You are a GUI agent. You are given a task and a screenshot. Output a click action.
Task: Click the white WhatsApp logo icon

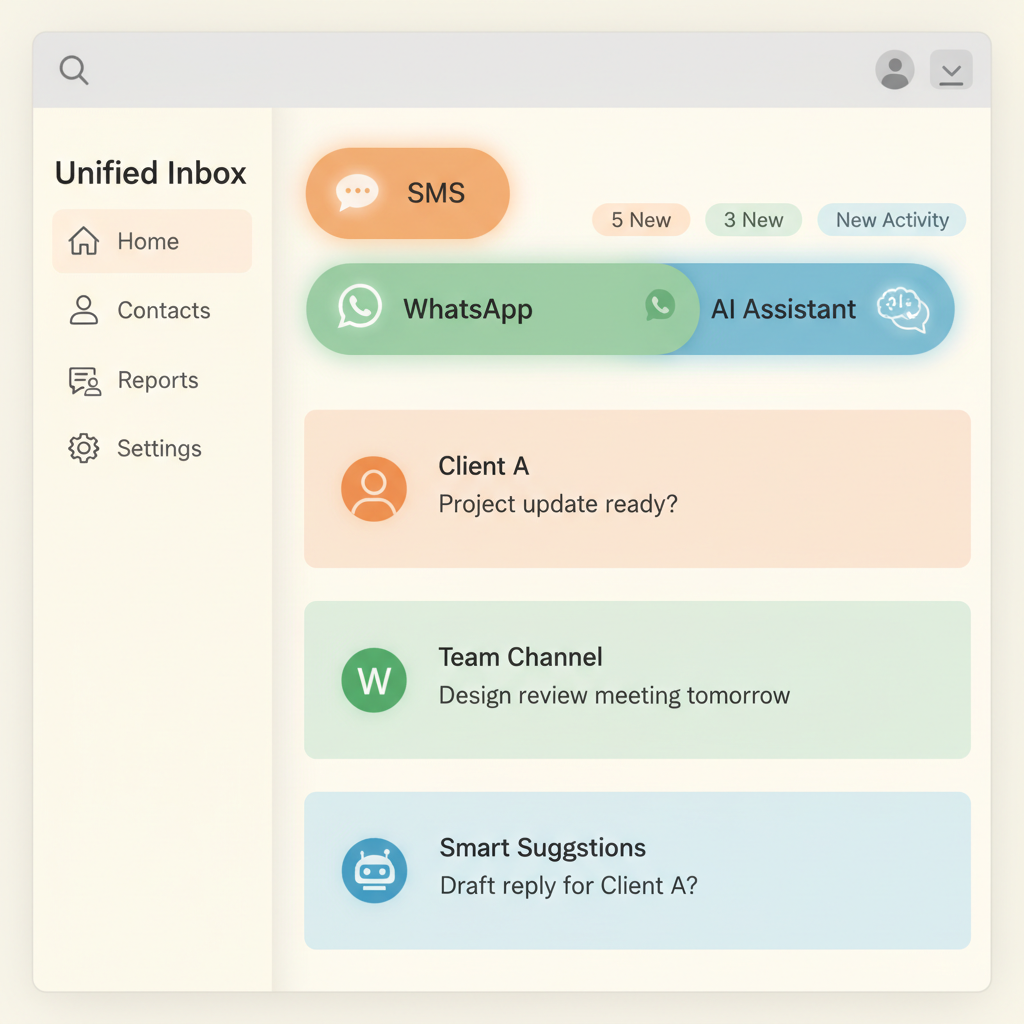point(360,306)
